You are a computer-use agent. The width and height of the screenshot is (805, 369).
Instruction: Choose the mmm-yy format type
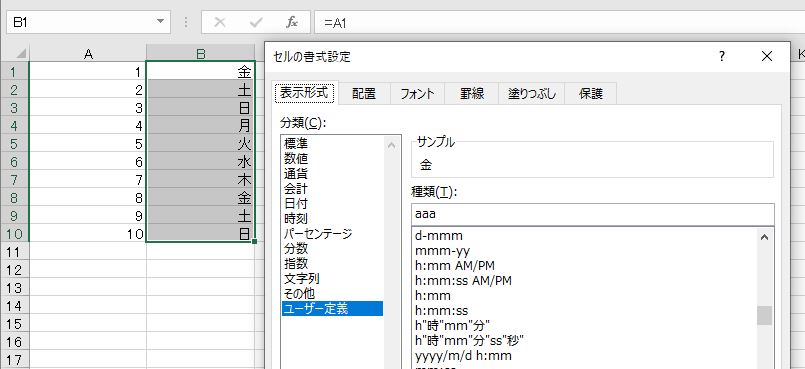point(585,251)
